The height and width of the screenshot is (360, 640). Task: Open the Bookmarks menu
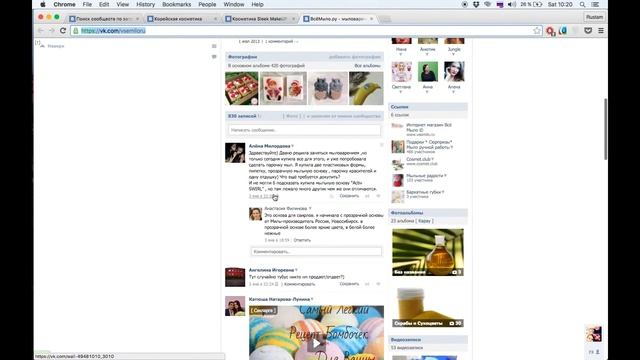(x=176, y=4)
